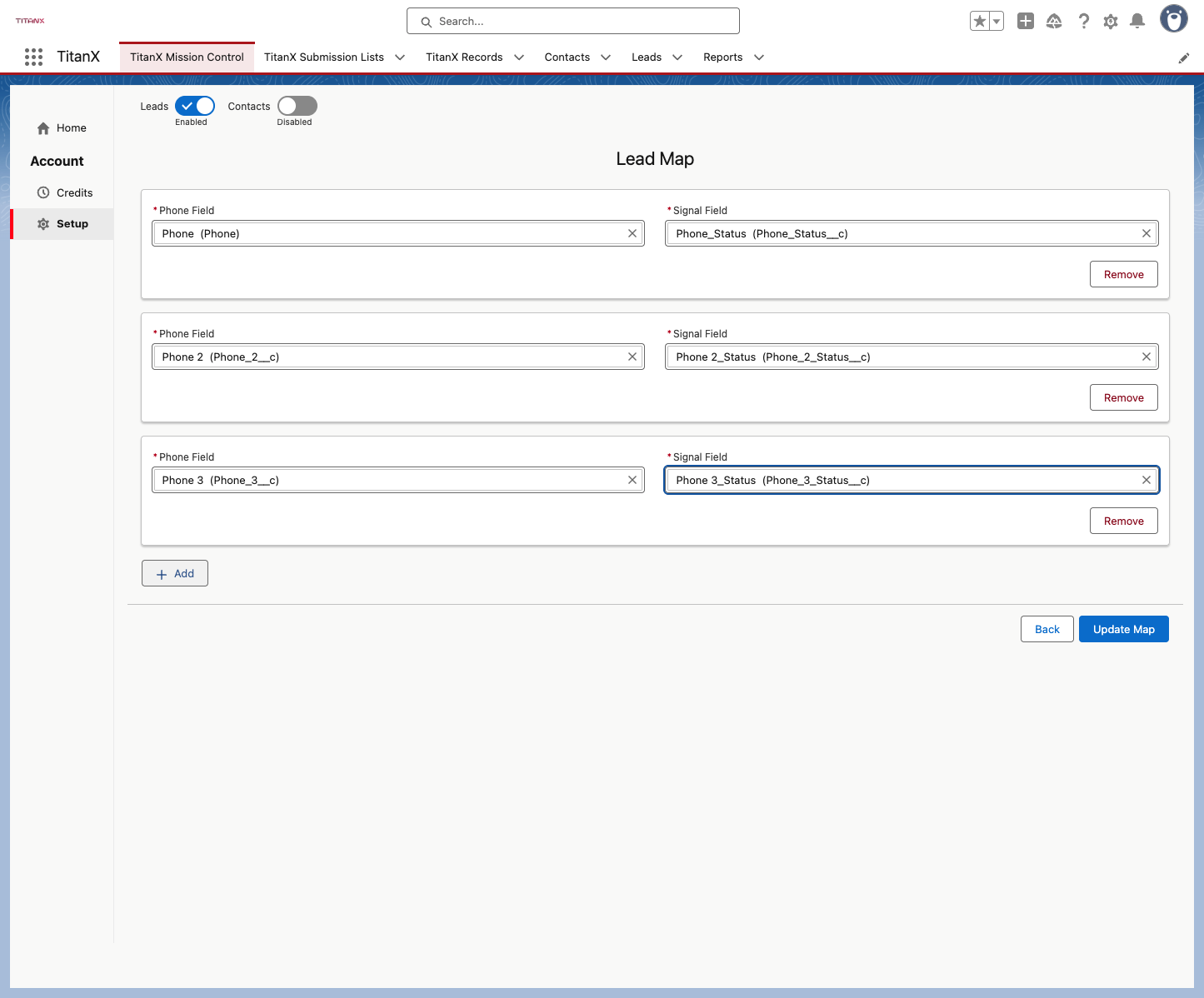Open the App Launcher grid icon
The image size is (1204, 998).
[x=33, y=57]
